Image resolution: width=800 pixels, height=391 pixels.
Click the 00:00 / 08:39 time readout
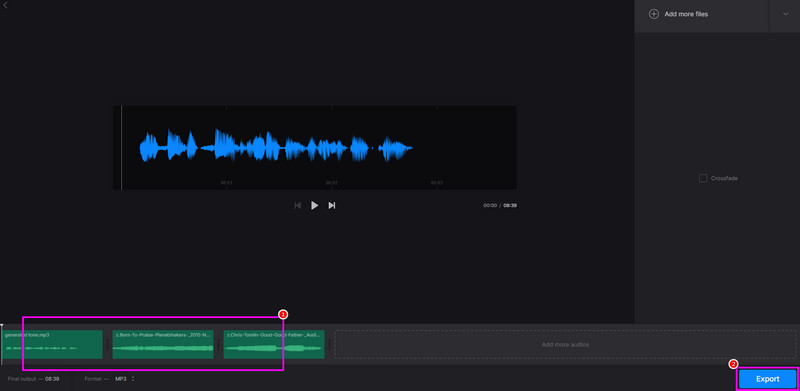[500, 205]
